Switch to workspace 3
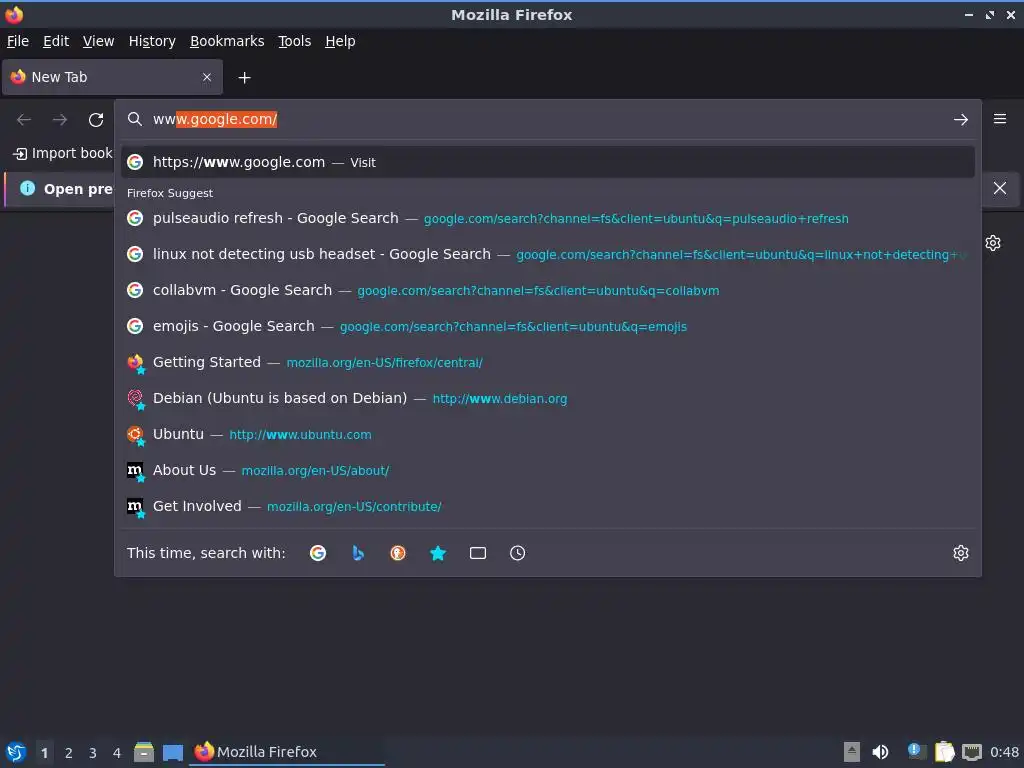This screenshot has height=768, width=1024. coord(93,753)
